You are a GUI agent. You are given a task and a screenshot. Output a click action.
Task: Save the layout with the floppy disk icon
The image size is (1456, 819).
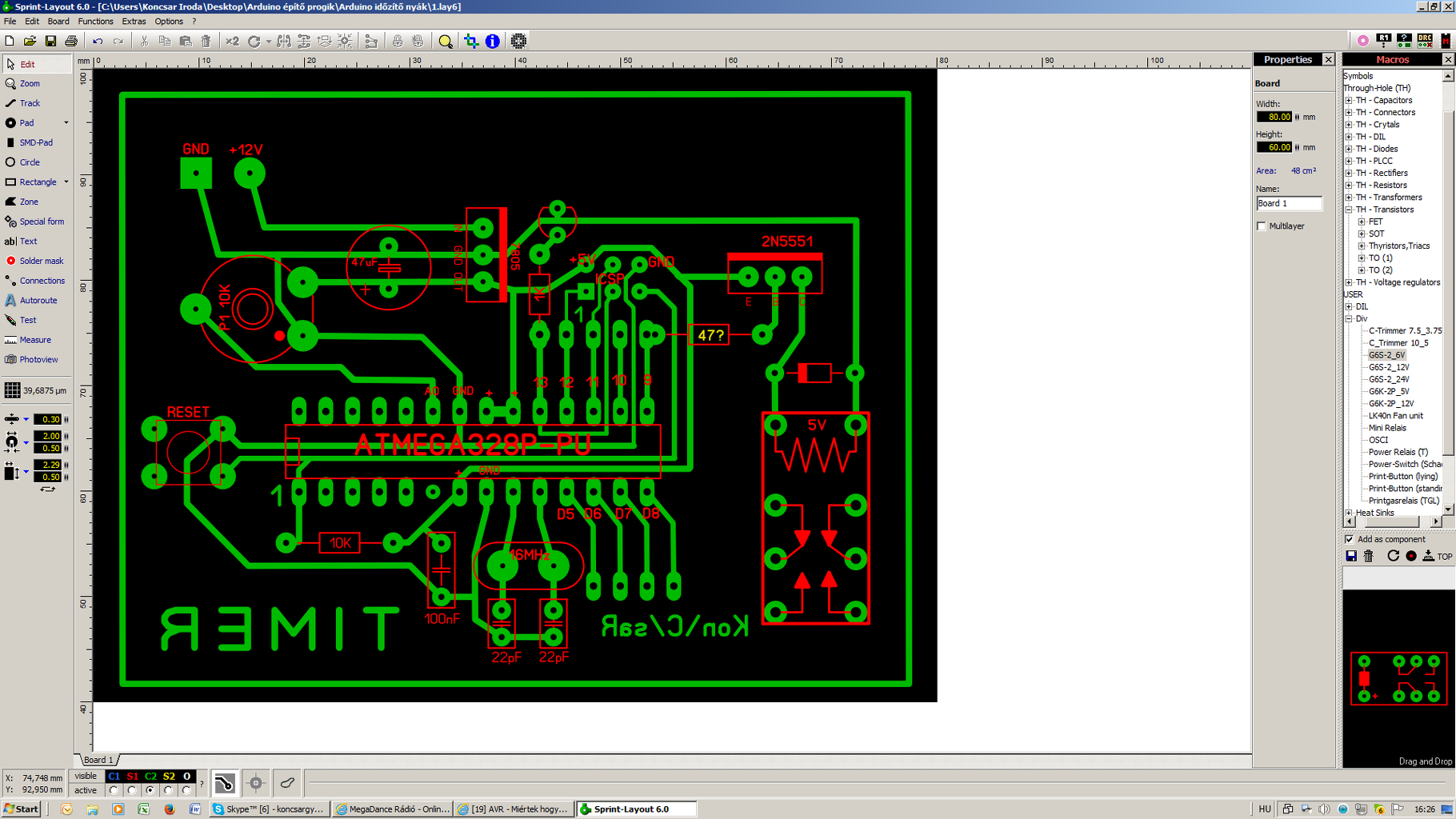point(50,41)
